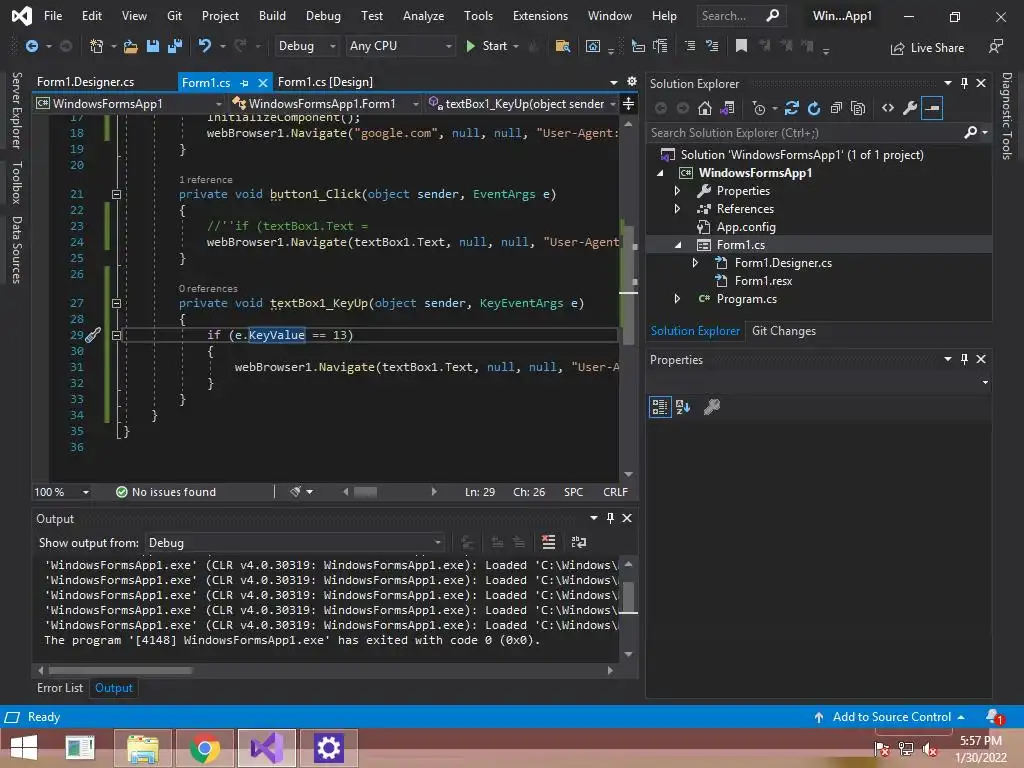Toggle Word Wrap in Output panel
This screenshot has width=1024, height=768.
[578, 542]
